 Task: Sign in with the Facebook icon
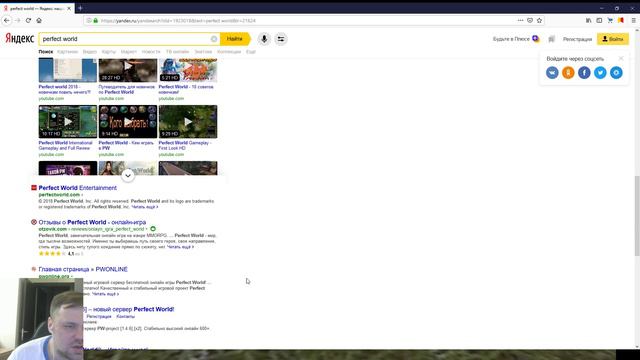click(584, 73)
